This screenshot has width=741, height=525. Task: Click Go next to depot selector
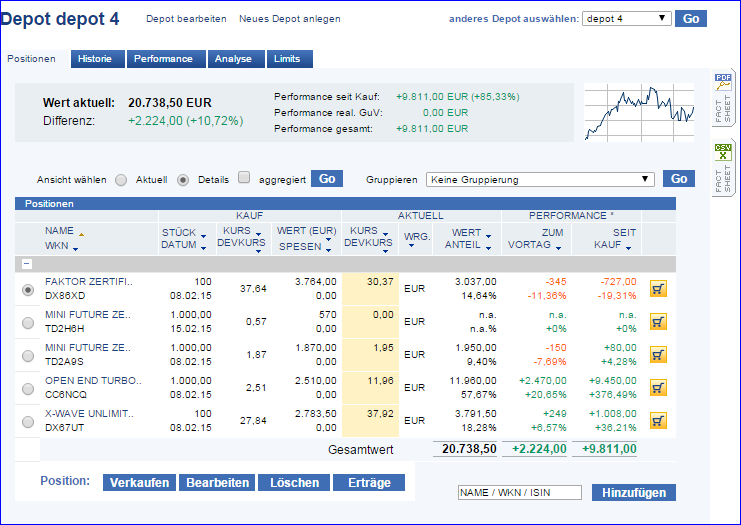pyautogui.click(x=691, y=19)
